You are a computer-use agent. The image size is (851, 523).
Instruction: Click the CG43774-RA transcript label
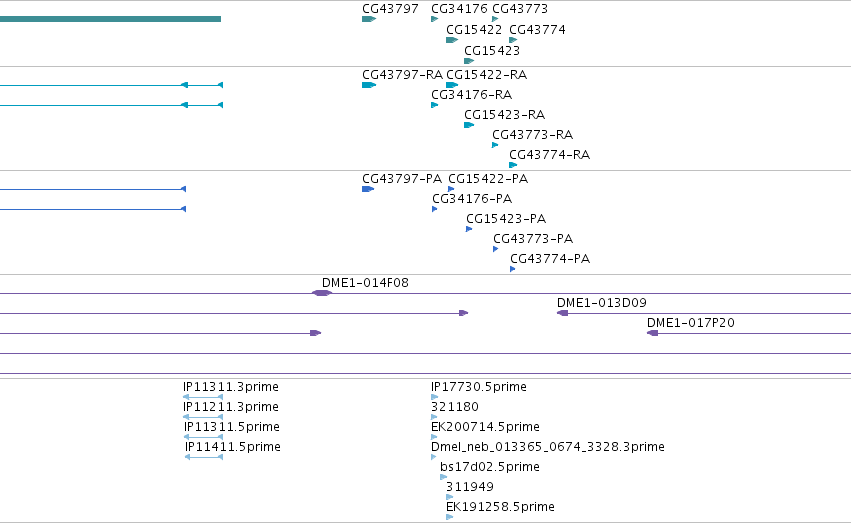pyautogui.click(x=549, y=155)
